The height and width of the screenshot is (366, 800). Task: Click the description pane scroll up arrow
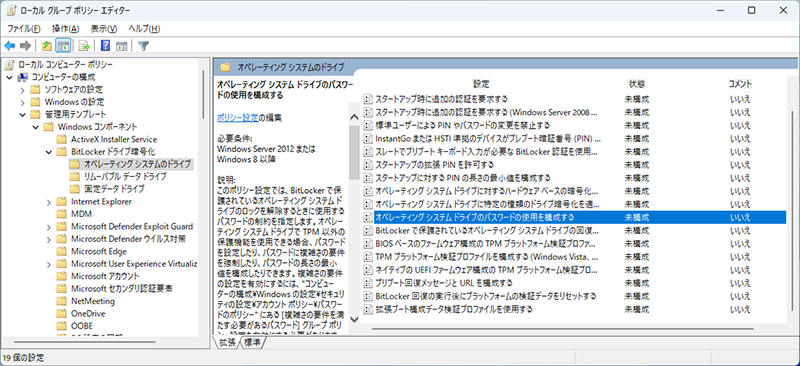pos(354,117)
